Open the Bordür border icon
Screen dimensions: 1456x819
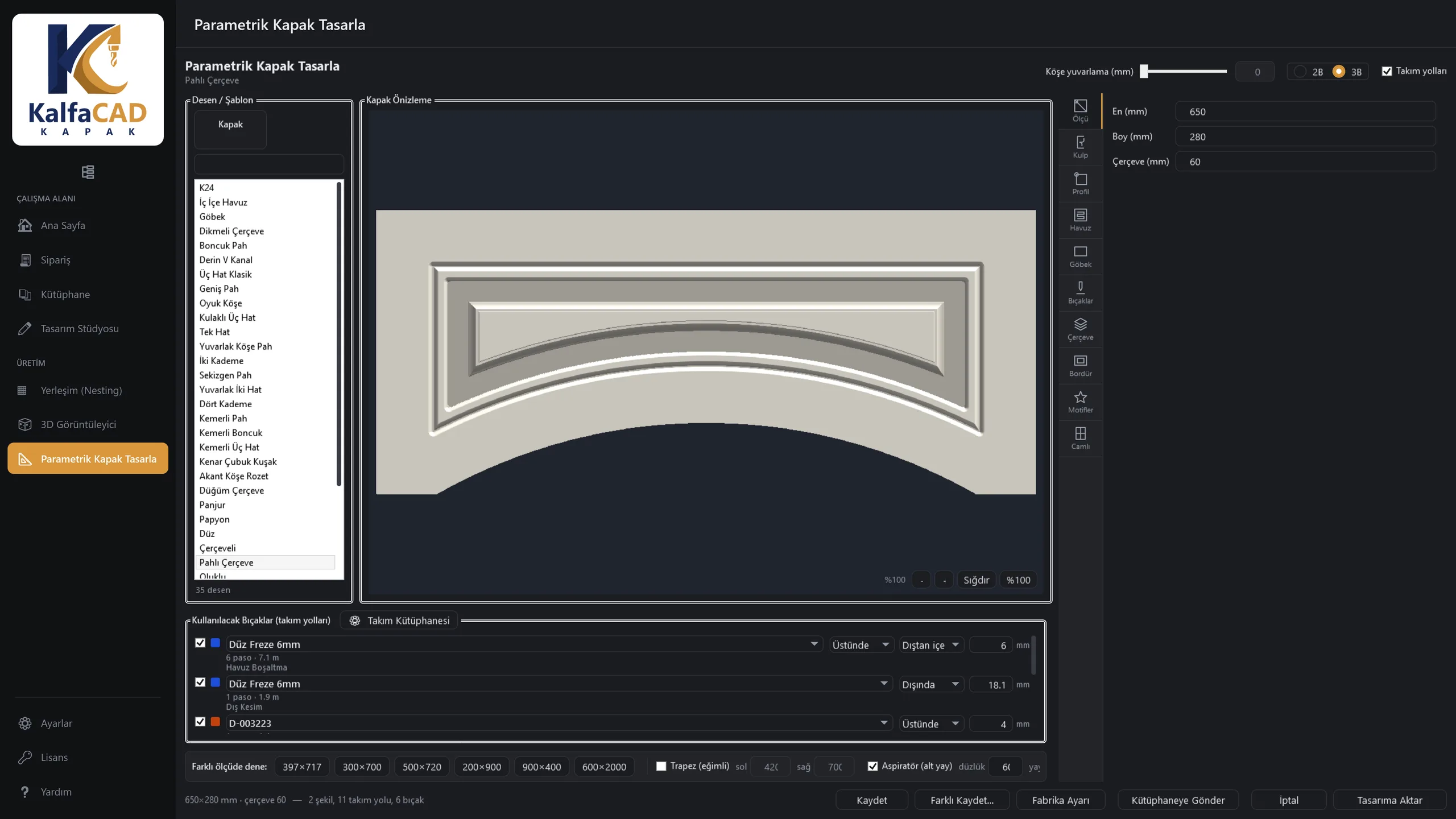click(1080, 366)
